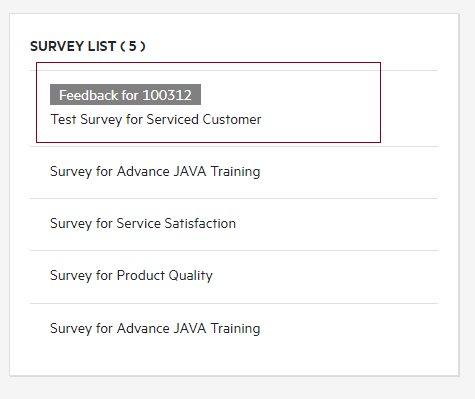Open the last 'Survey for Advance JAVA Training' entry
The height and width of the screenshot is (399, 475).
point(155,329)
